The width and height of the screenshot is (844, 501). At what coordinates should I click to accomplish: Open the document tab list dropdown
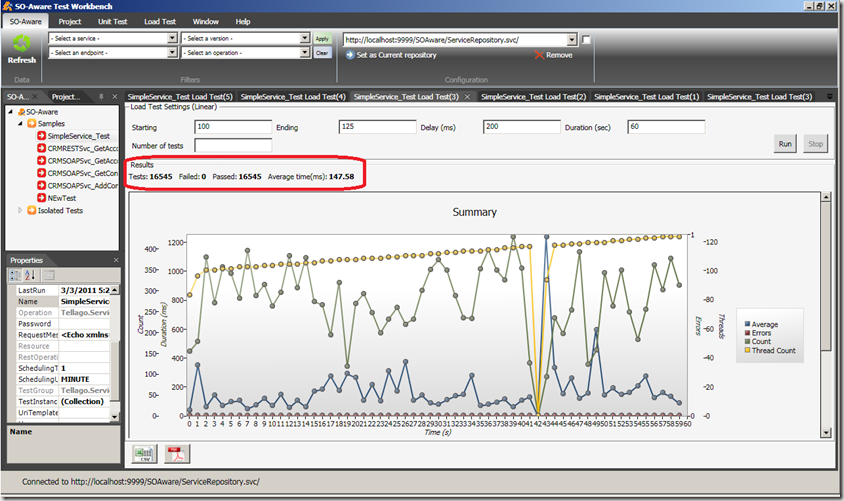[829, 97]
